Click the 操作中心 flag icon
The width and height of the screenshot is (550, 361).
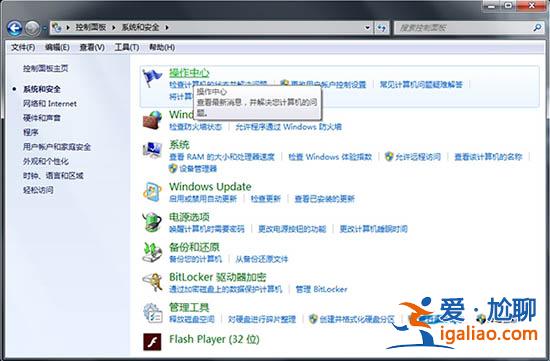click(152, 78)
